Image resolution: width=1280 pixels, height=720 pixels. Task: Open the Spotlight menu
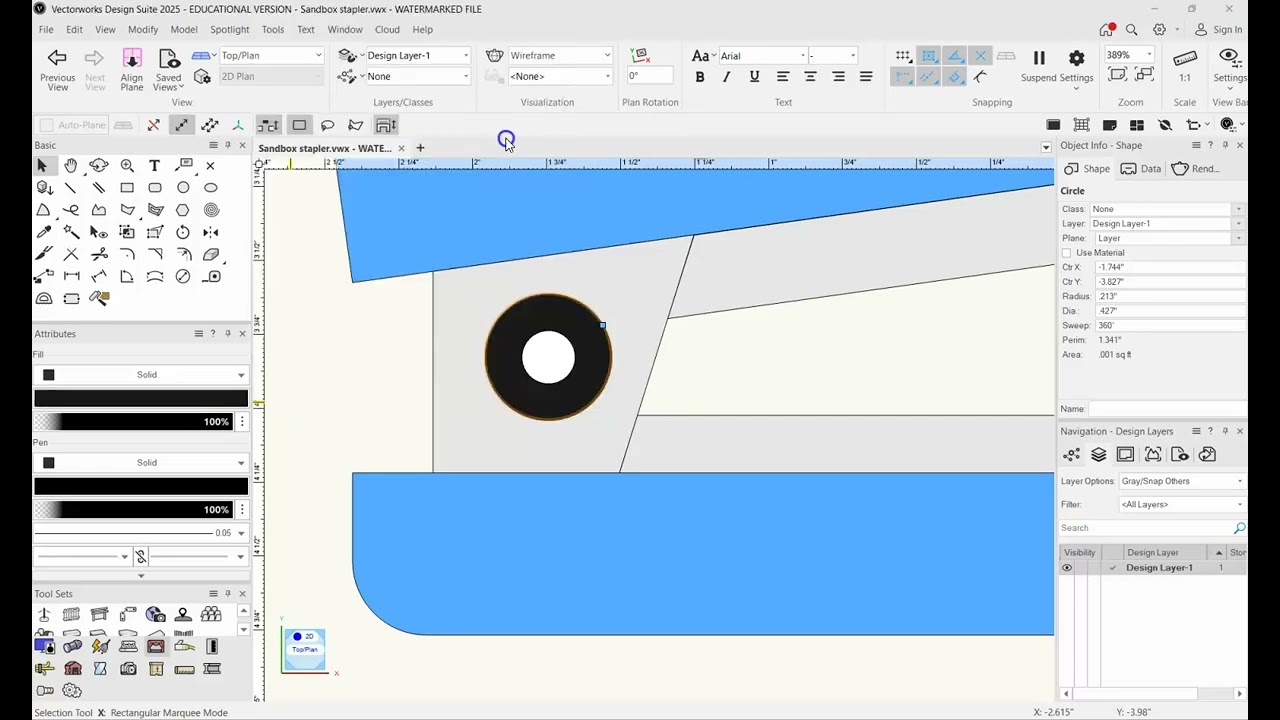pos(229,30)
